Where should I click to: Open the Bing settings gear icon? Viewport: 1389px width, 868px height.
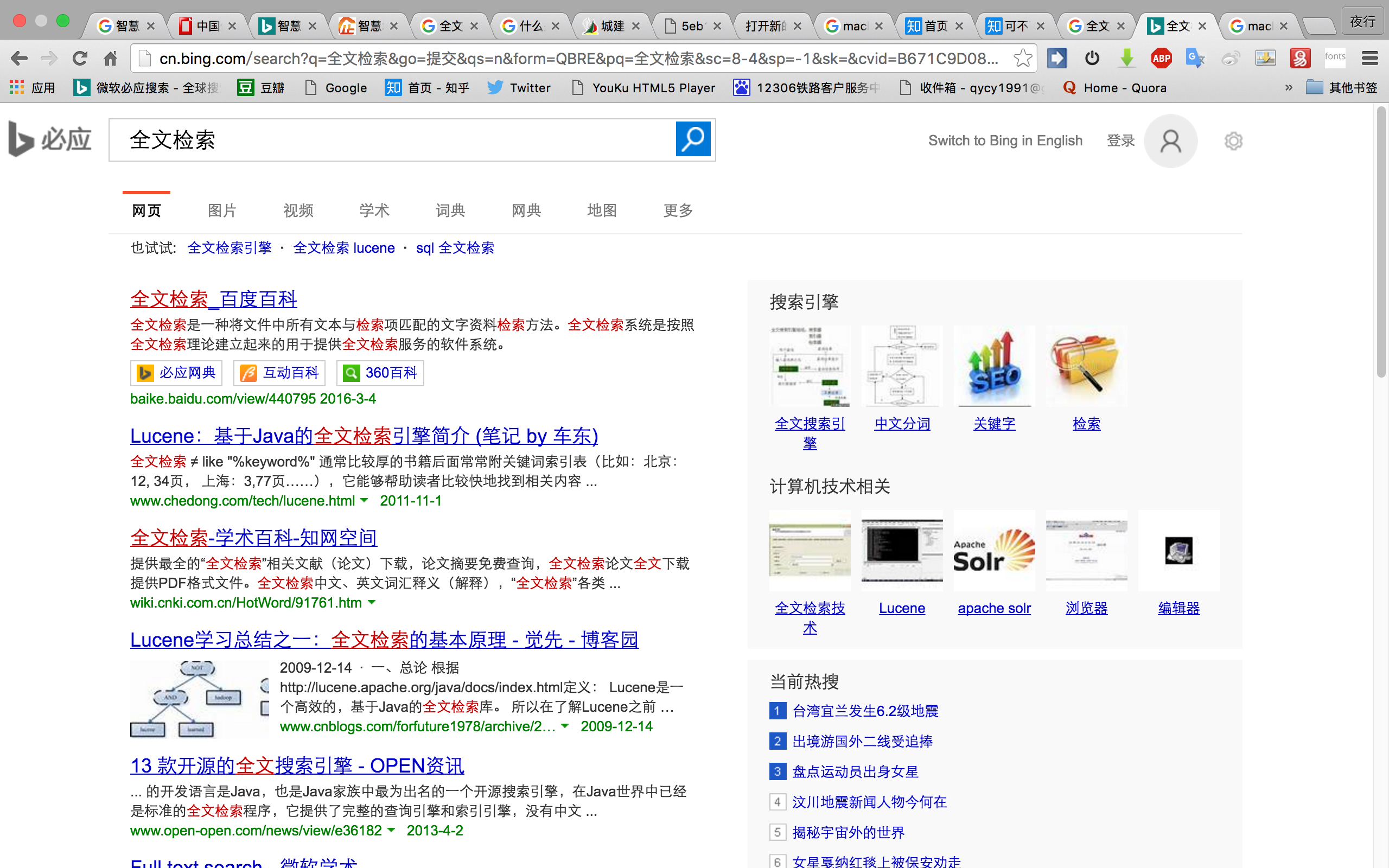click(1233, 141)
